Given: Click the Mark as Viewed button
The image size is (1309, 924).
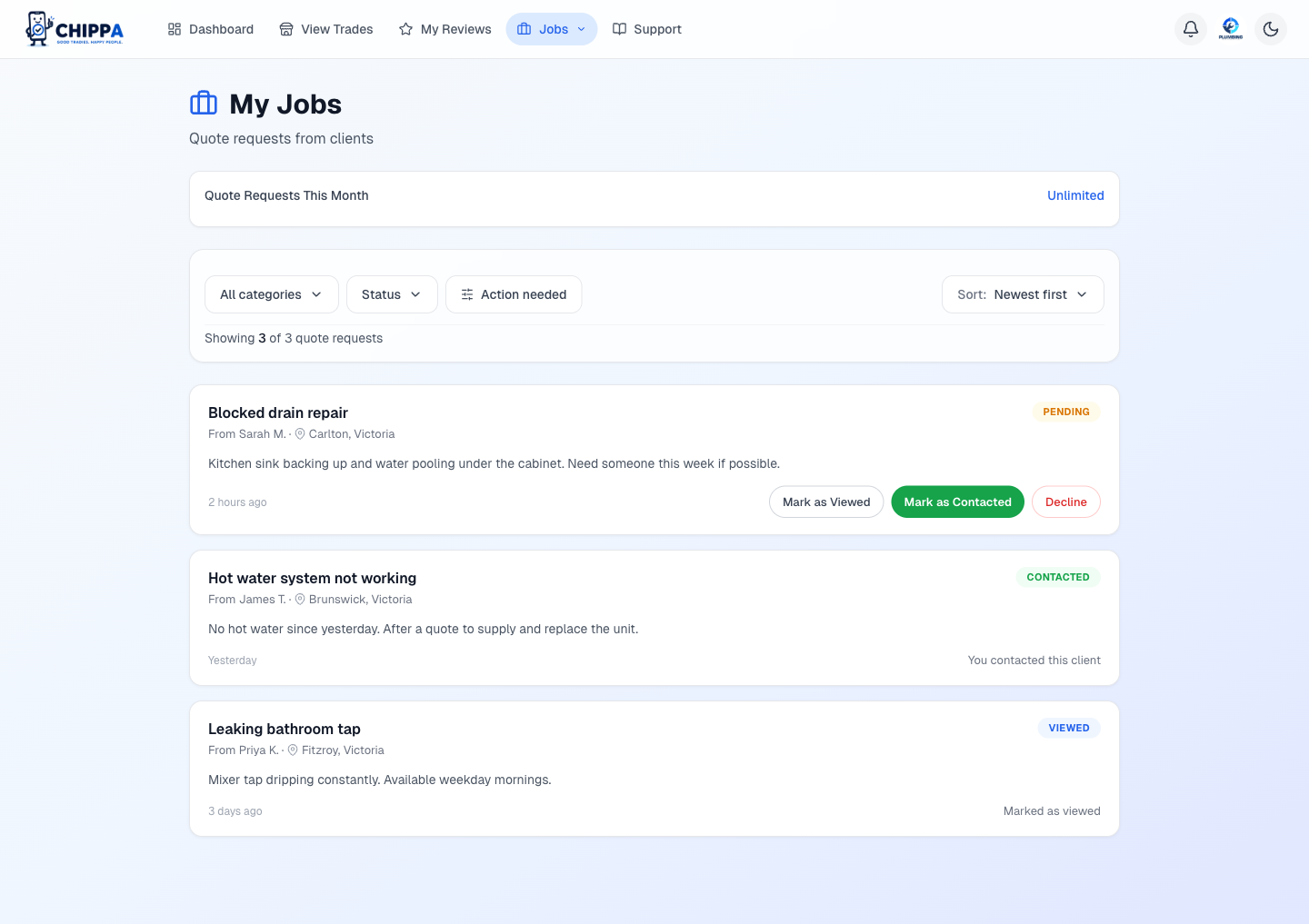Looking at the screenshot, I should coord(826,502).
